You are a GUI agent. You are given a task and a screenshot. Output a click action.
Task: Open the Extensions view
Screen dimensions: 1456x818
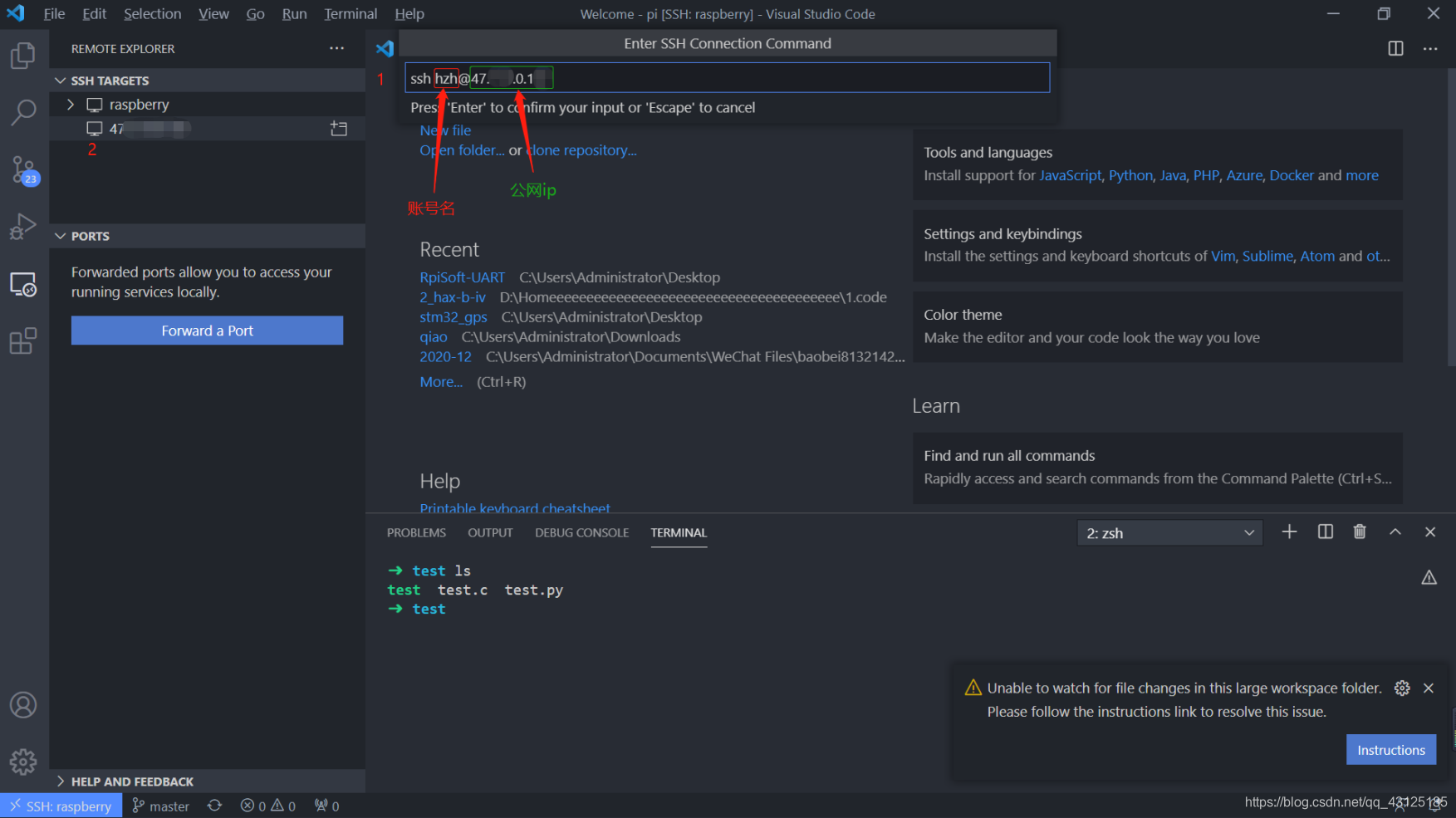pos(23,340)
